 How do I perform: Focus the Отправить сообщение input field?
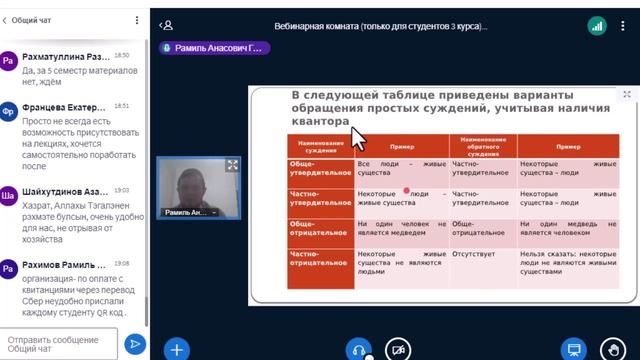point(59,344)
